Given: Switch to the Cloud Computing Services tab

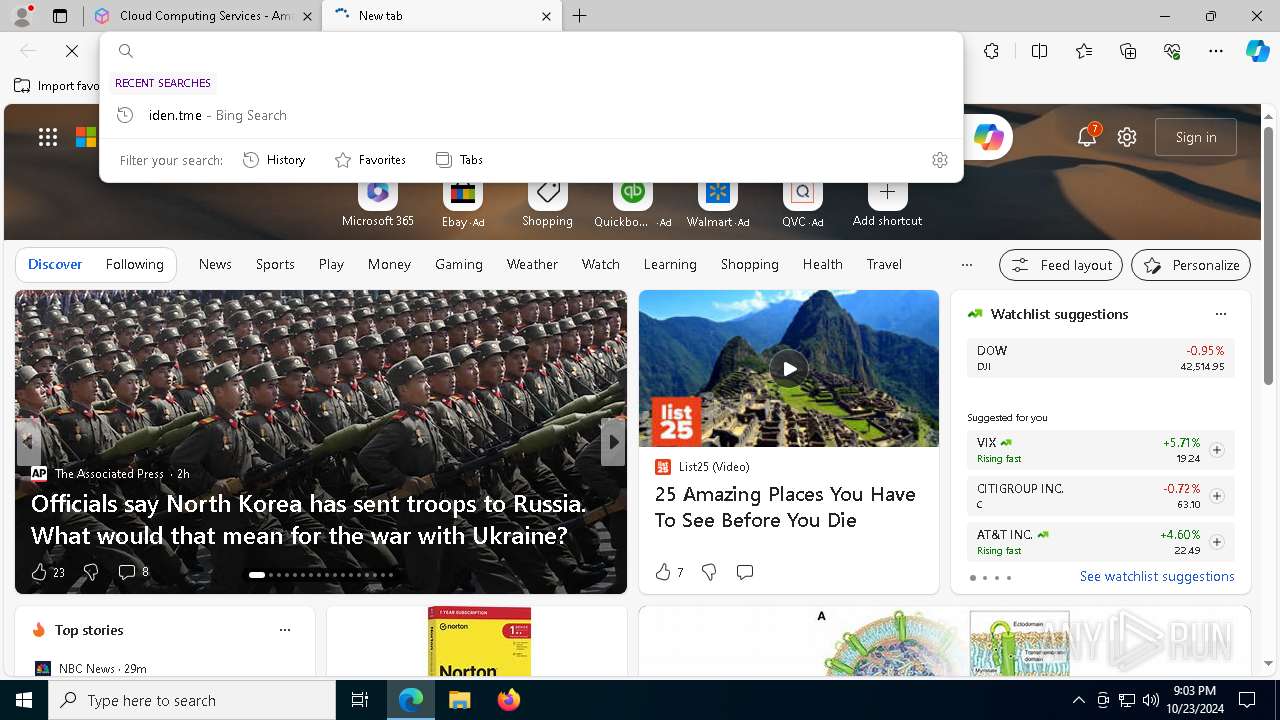Looking at the screenshot, I should pyautogui.click(x=203, y=16).
